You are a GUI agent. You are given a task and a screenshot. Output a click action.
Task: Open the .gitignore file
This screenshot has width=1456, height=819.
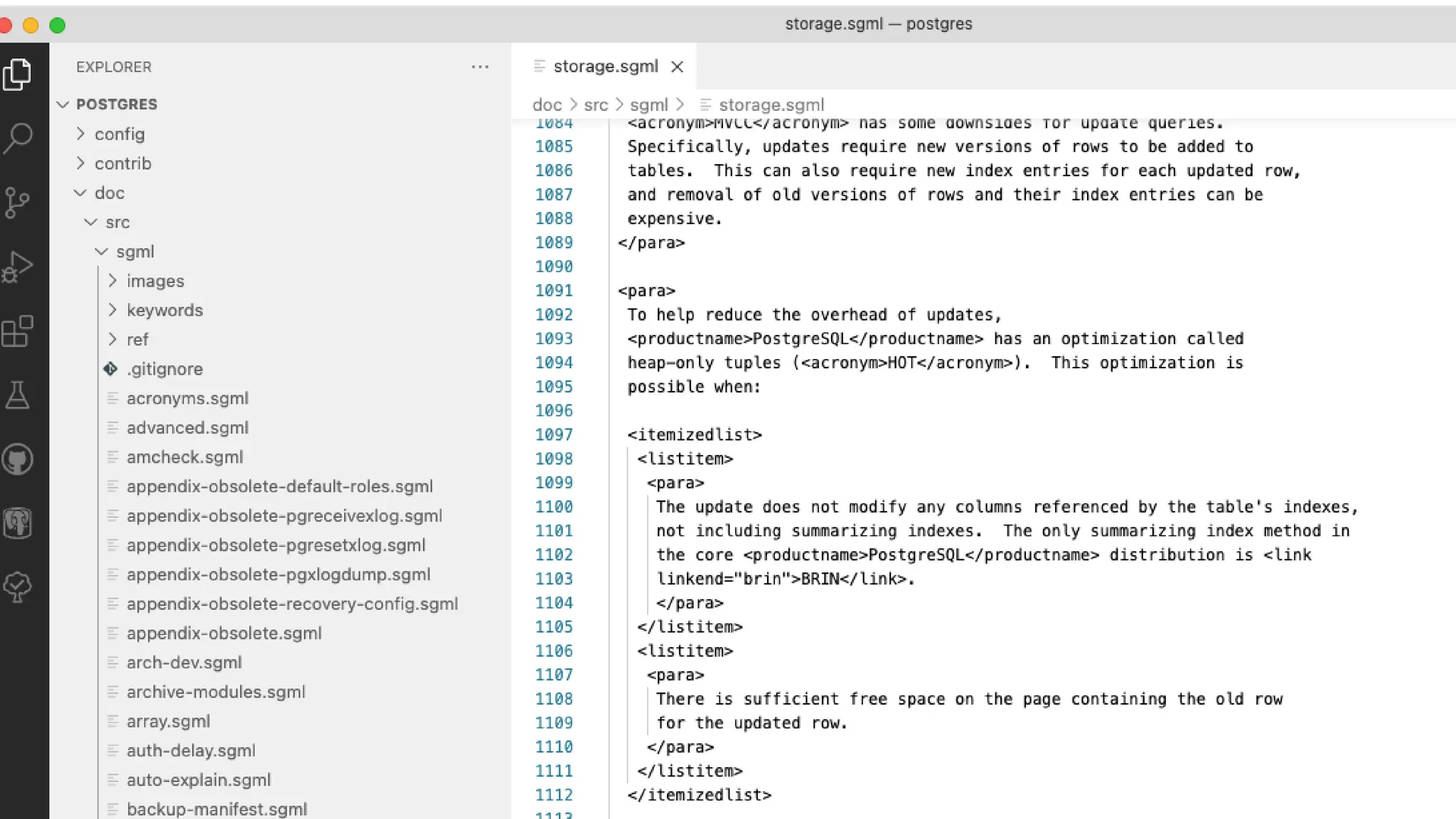click(x=164, y=369)
